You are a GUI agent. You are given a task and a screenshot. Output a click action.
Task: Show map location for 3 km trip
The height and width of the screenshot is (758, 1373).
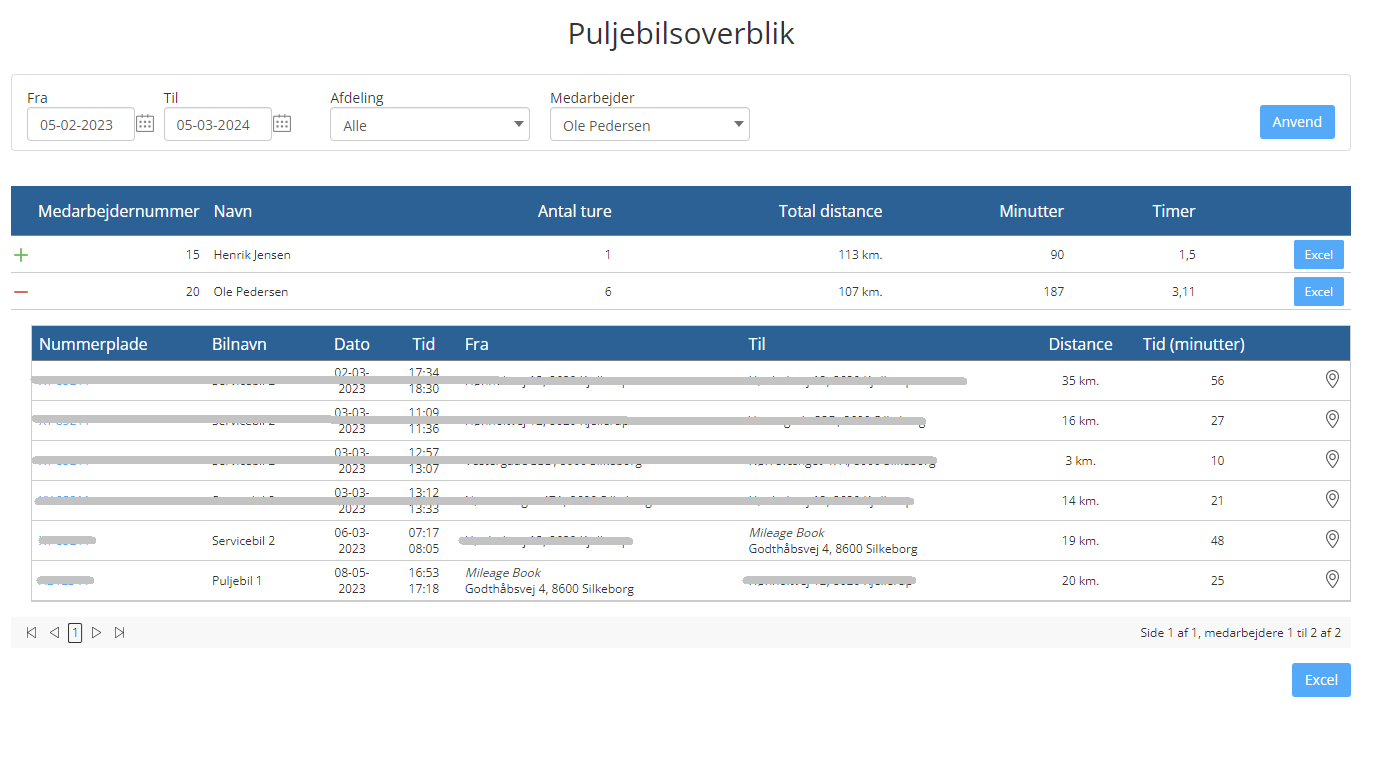1332,459
